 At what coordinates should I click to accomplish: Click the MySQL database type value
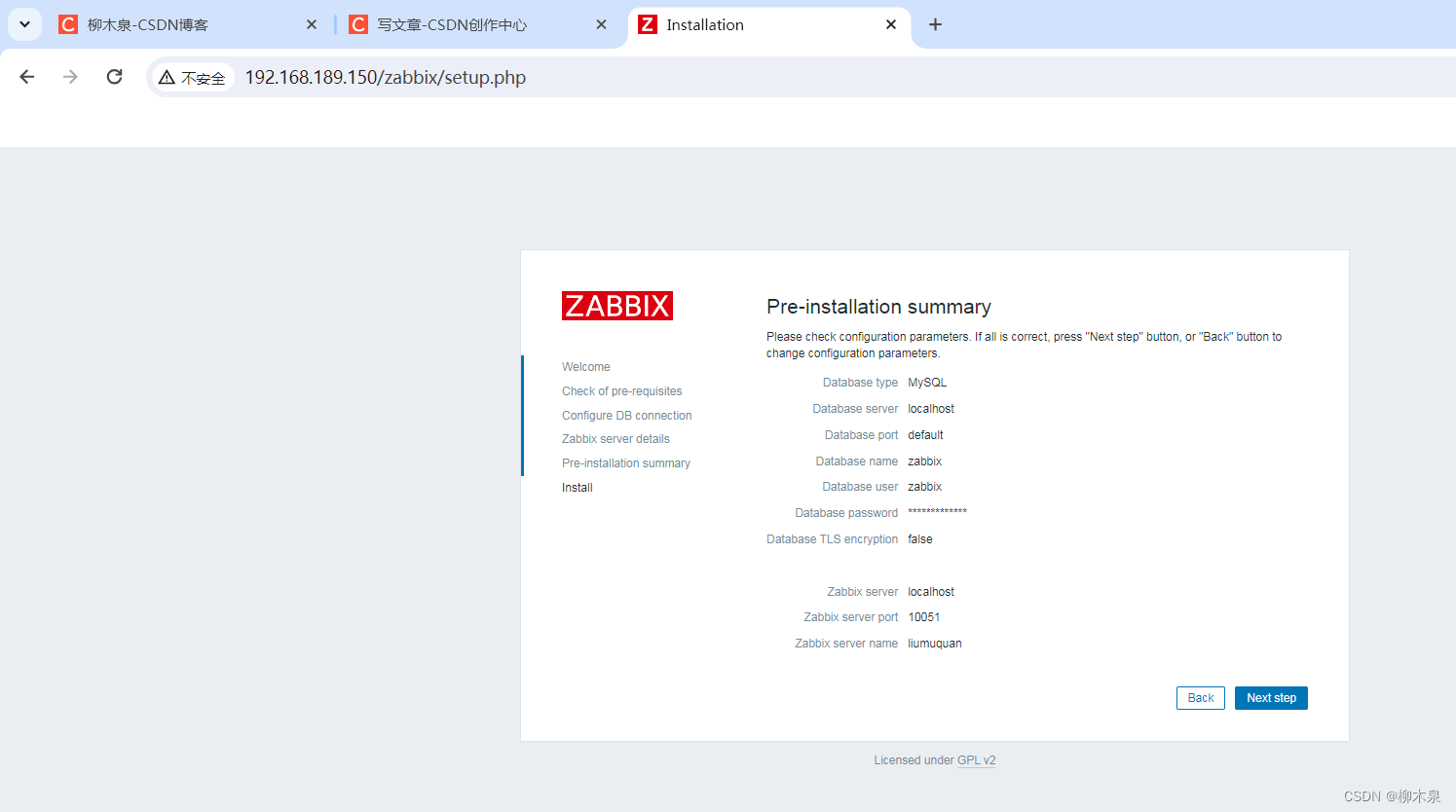tap(927, 383)
